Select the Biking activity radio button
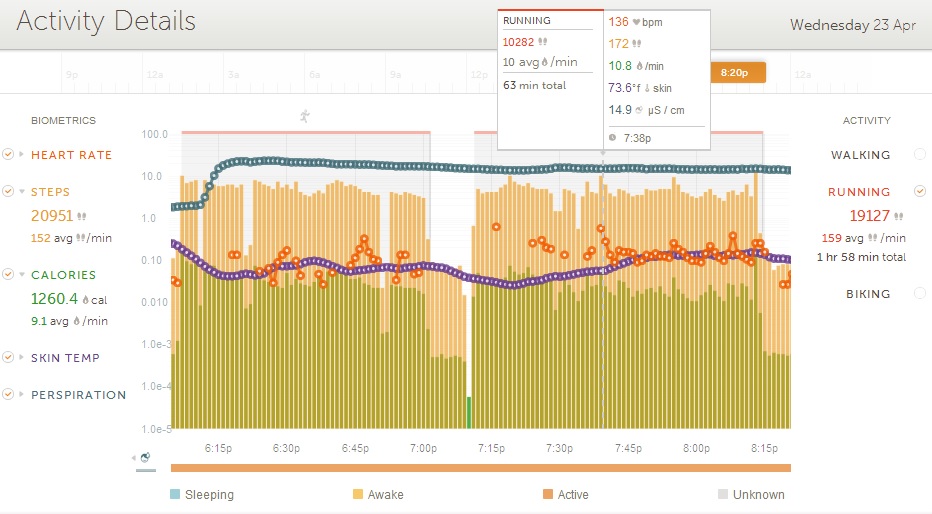Image resolution: width=932 pixels, height=514 pixels. pyautogui.click(x=919, y=294)
